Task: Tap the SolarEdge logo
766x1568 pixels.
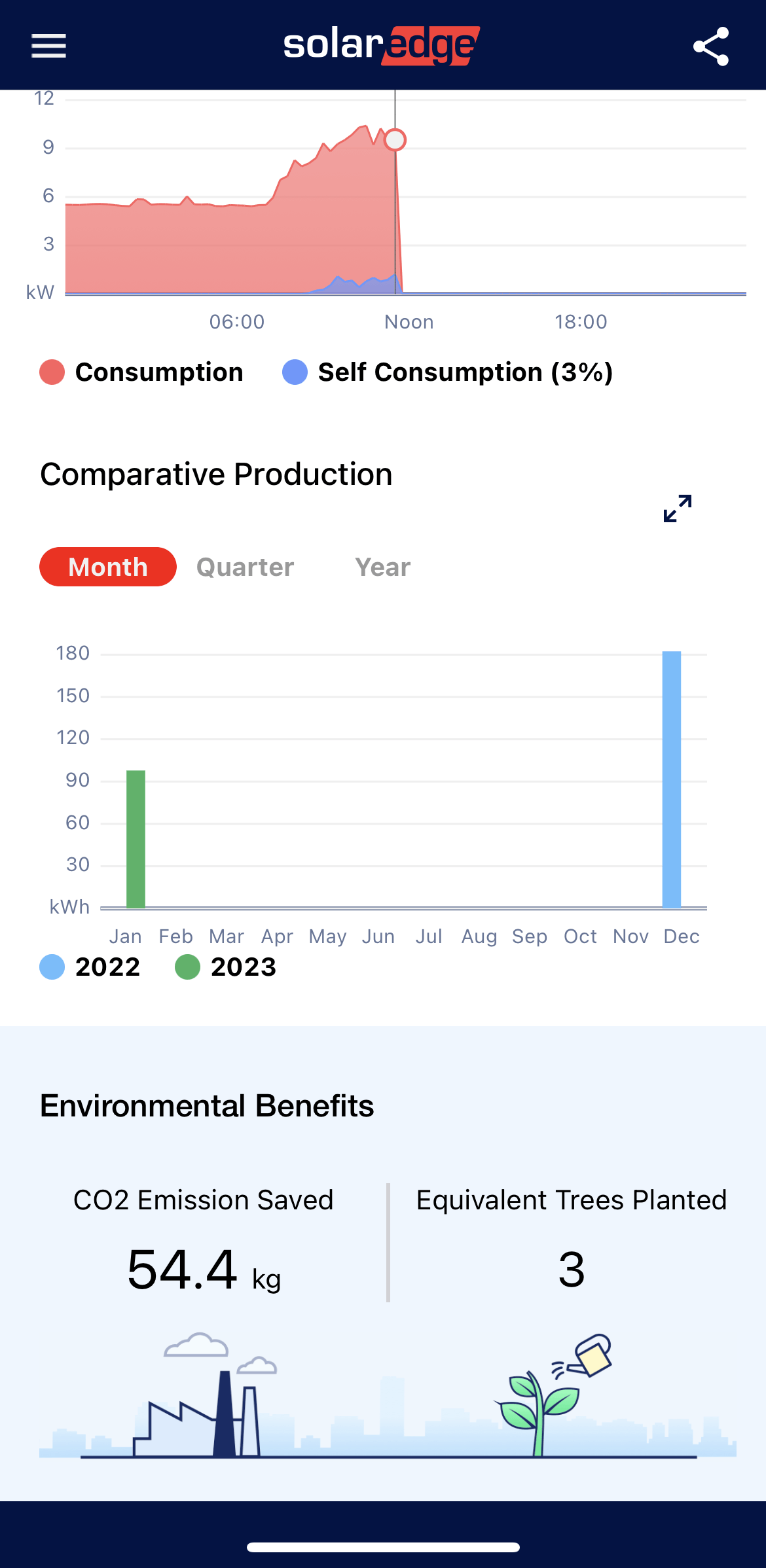Action: point(382,46)
